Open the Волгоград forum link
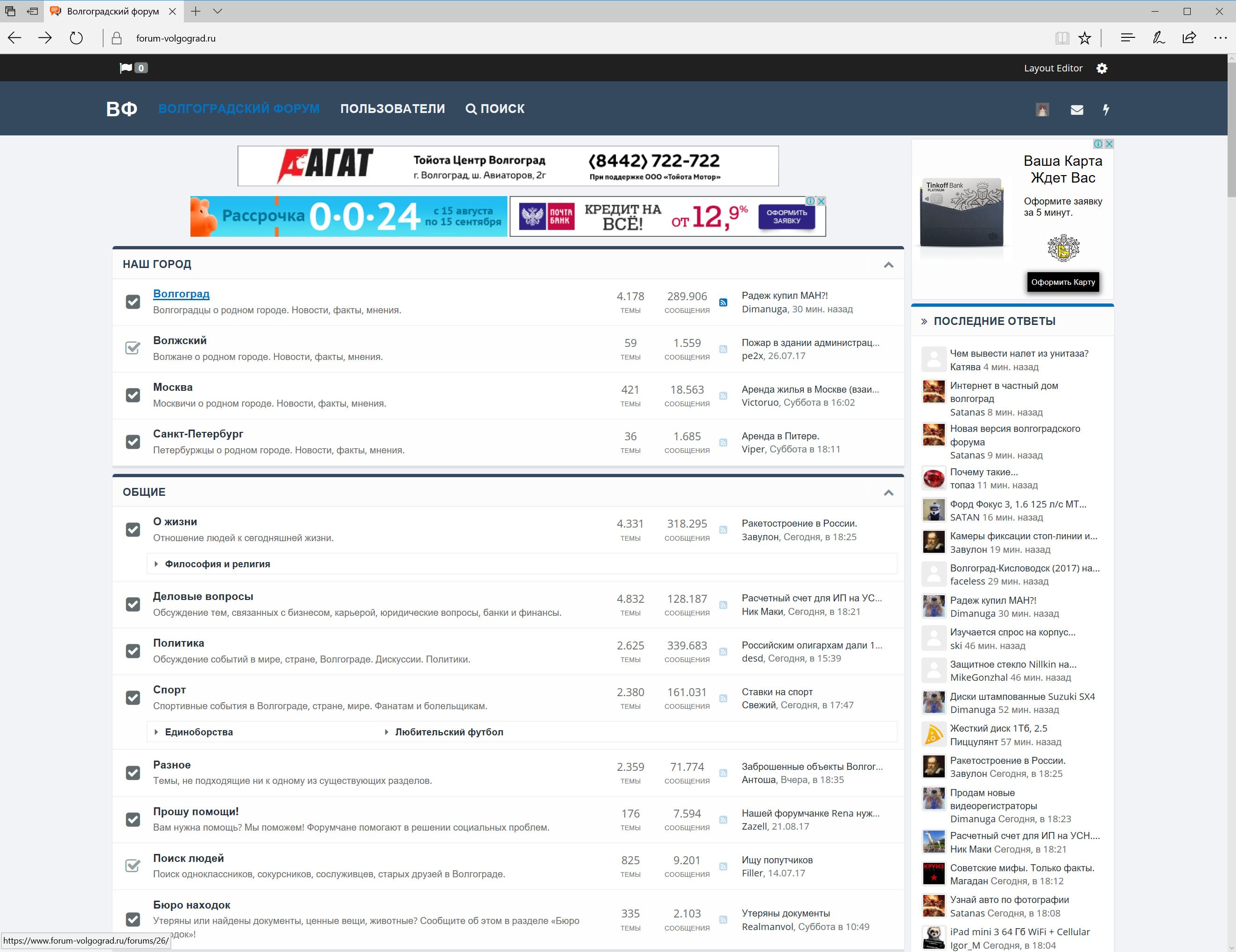Image resolution: width=1236 pixels, height=952 pixels. tap(181, 294)
